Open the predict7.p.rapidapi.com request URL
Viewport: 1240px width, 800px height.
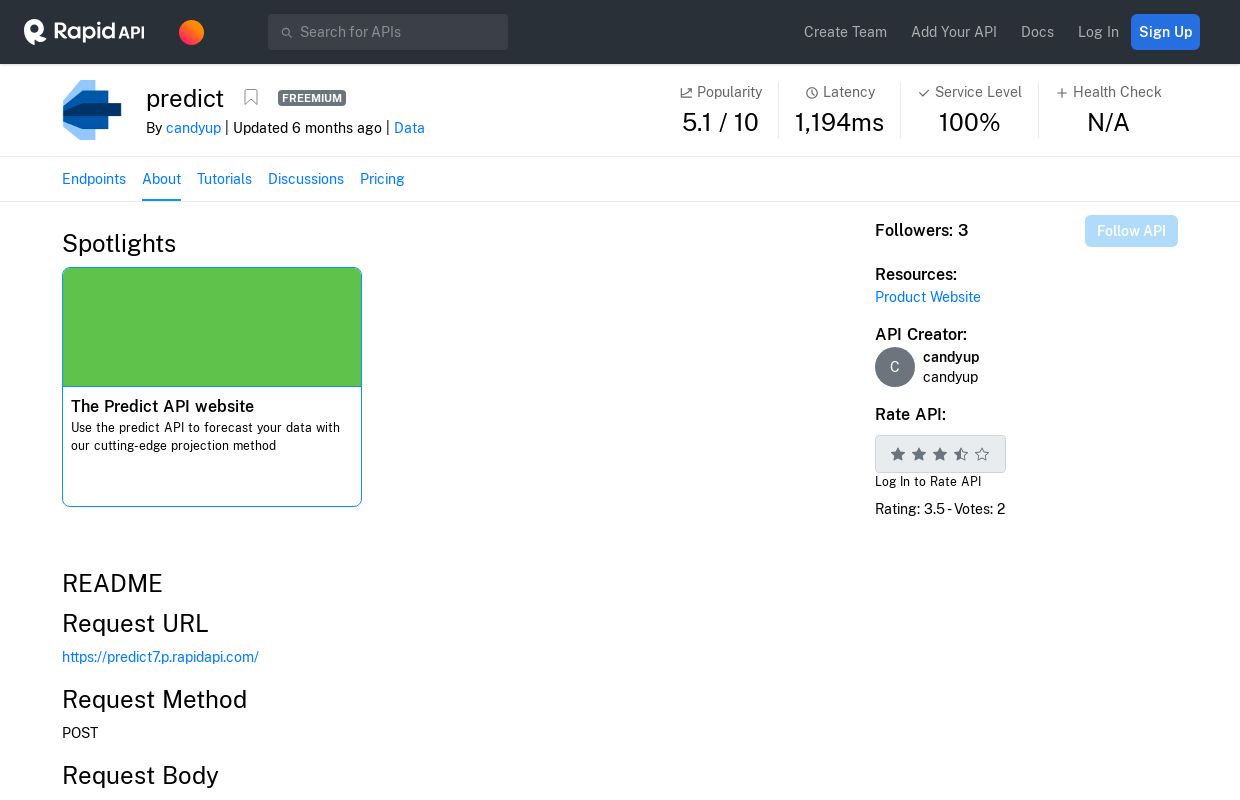pyautogui.click(x=160, y=657)
